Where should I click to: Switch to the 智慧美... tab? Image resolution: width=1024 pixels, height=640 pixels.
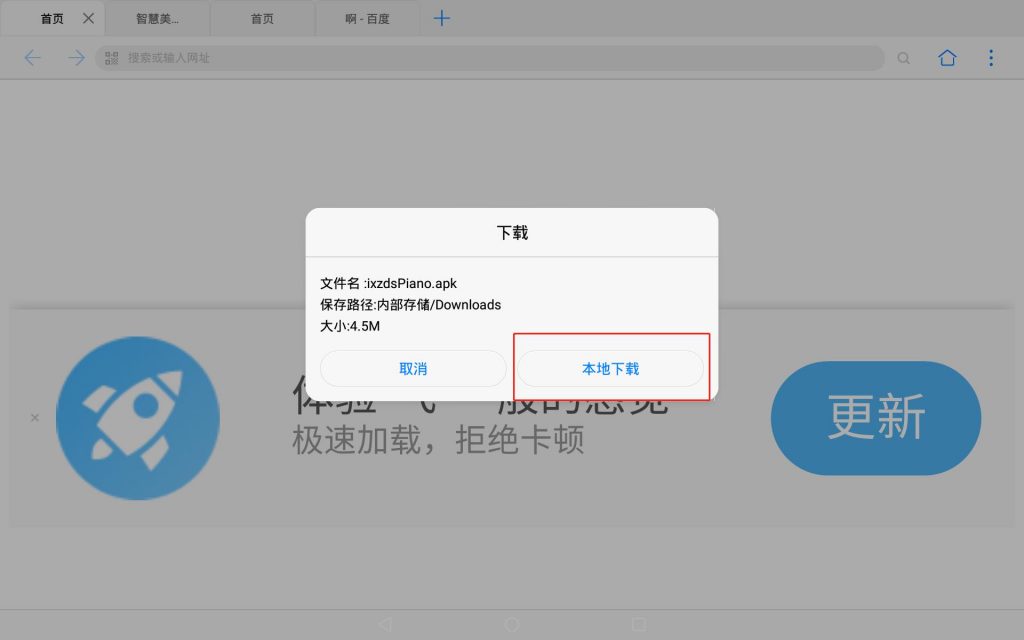(157, 19)
